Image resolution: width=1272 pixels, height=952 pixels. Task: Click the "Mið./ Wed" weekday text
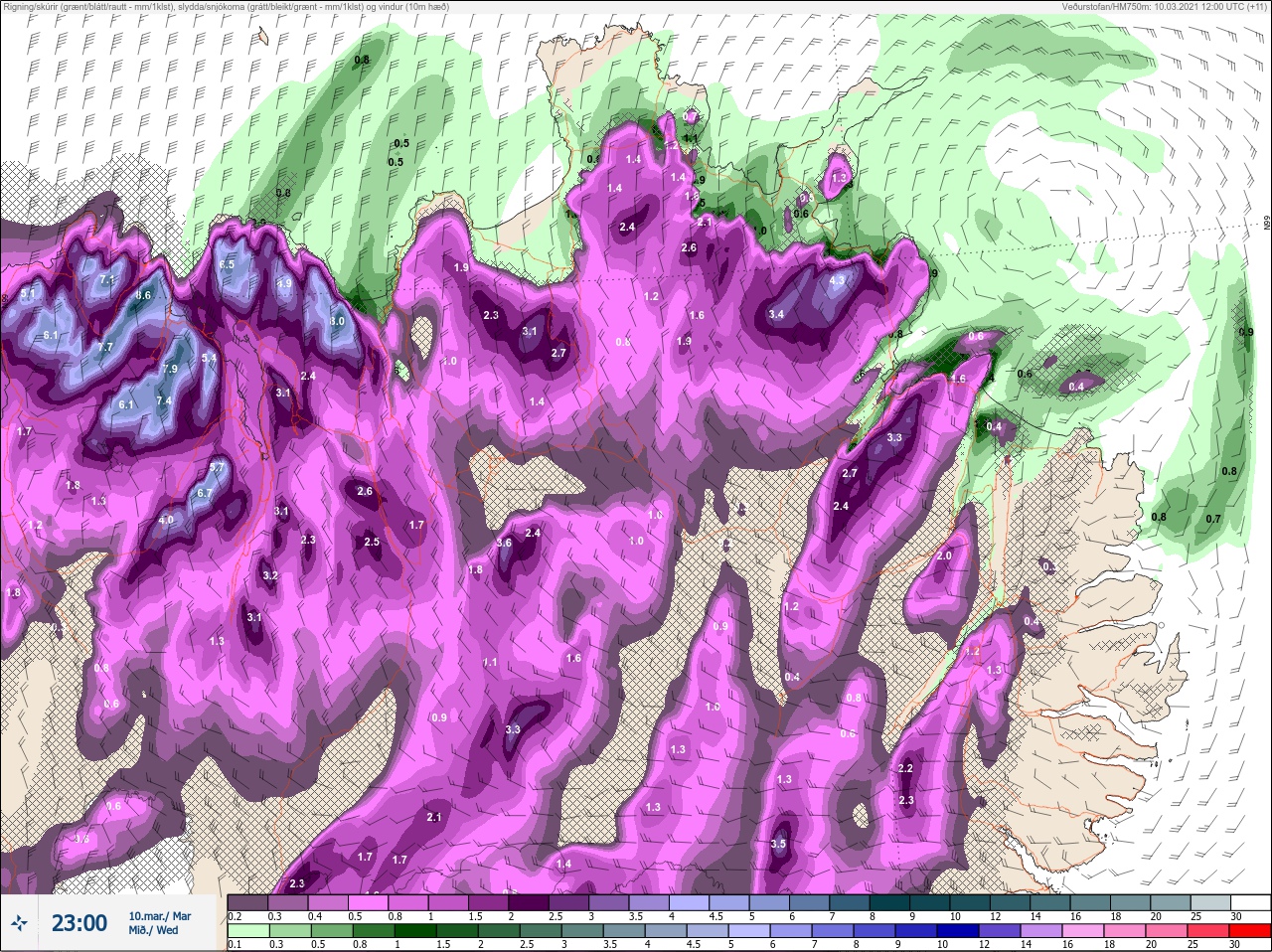(153, 931)
